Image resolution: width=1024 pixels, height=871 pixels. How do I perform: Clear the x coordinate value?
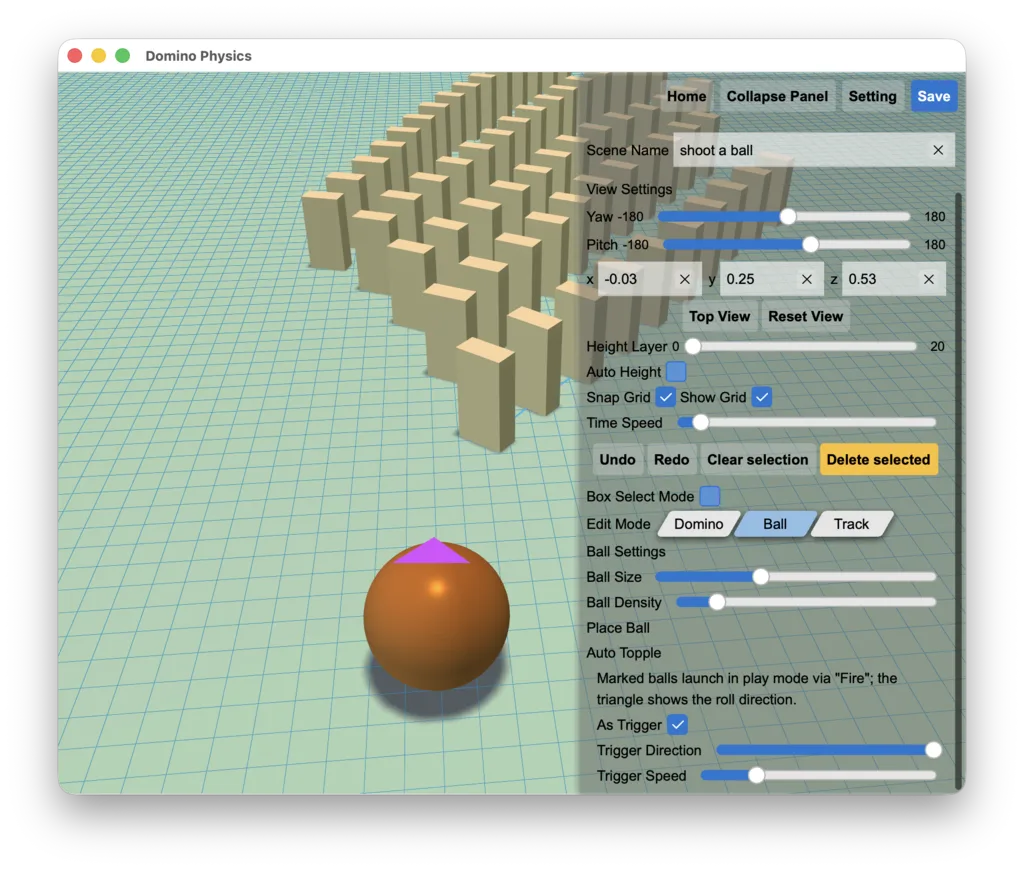pyautogui.click(x=684, y=279)
